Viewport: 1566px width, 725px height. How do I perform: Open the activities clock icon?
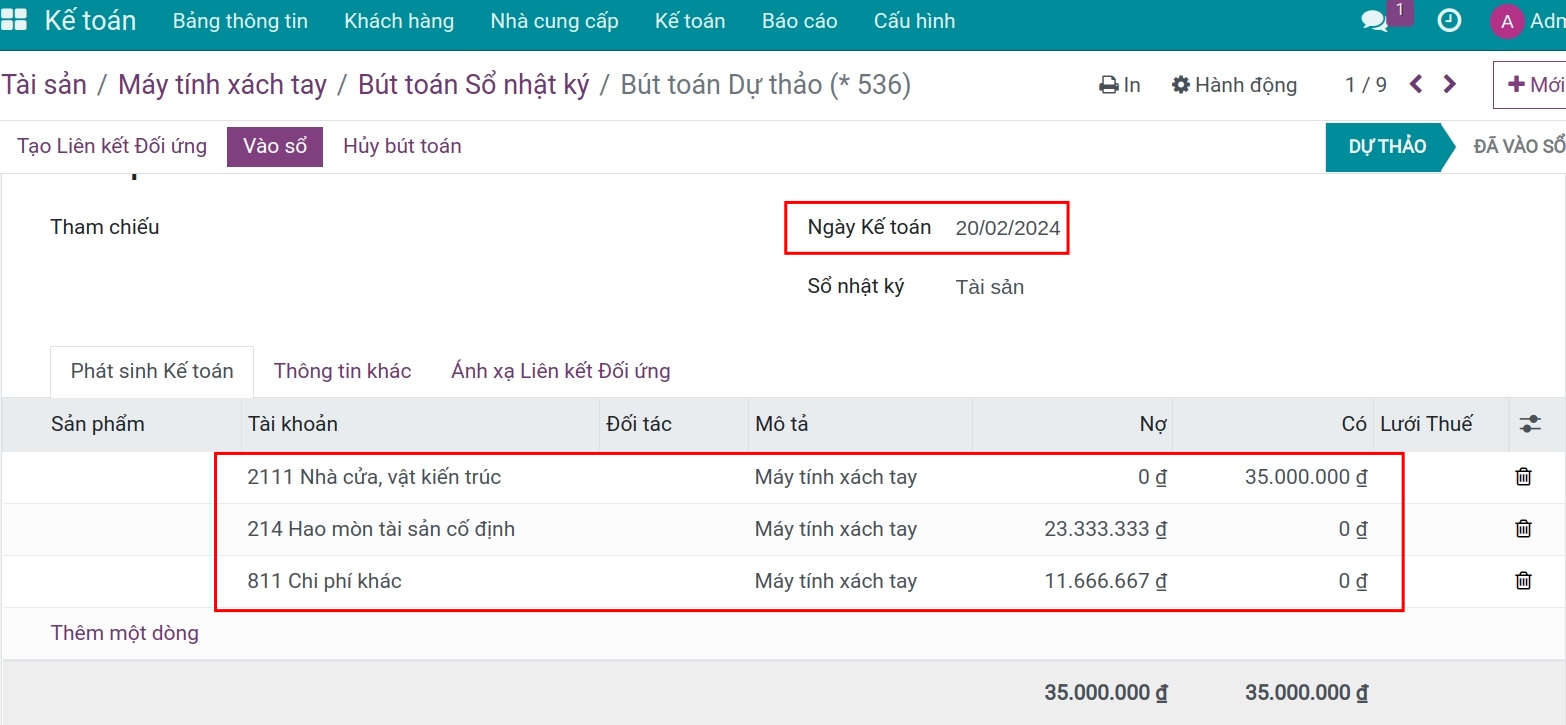[x=1449, y=21]
